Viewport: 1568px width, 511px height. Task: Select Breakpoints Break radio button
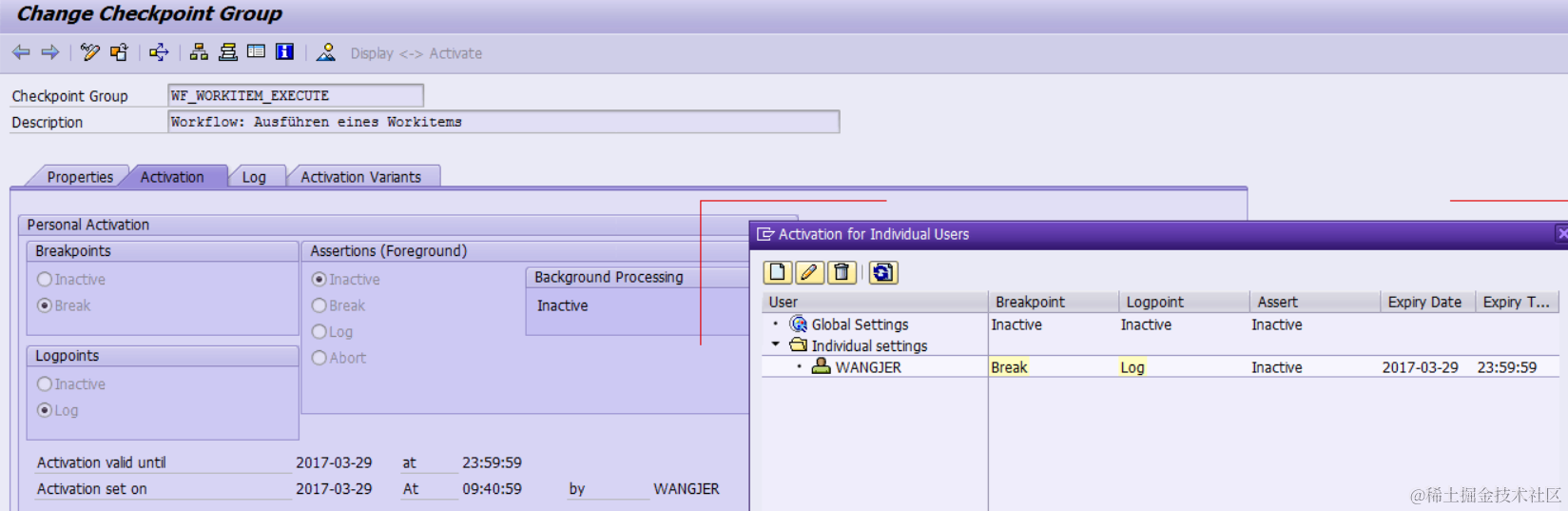[45, 305]
